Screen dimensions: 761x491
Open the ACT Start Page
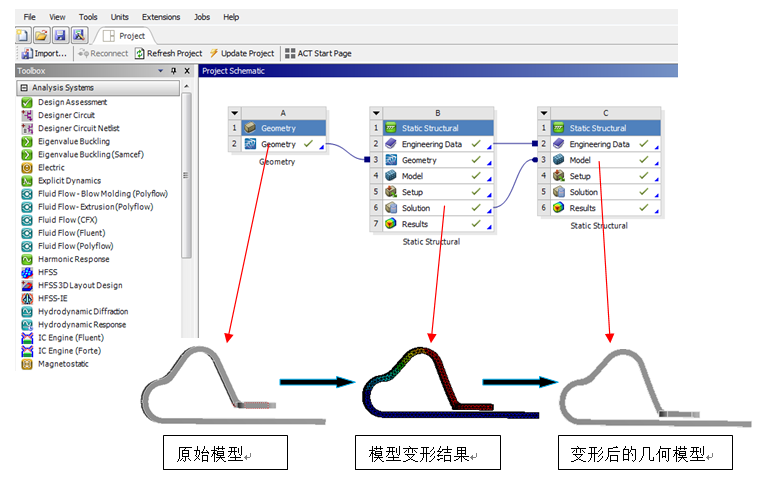coord(318,53)
